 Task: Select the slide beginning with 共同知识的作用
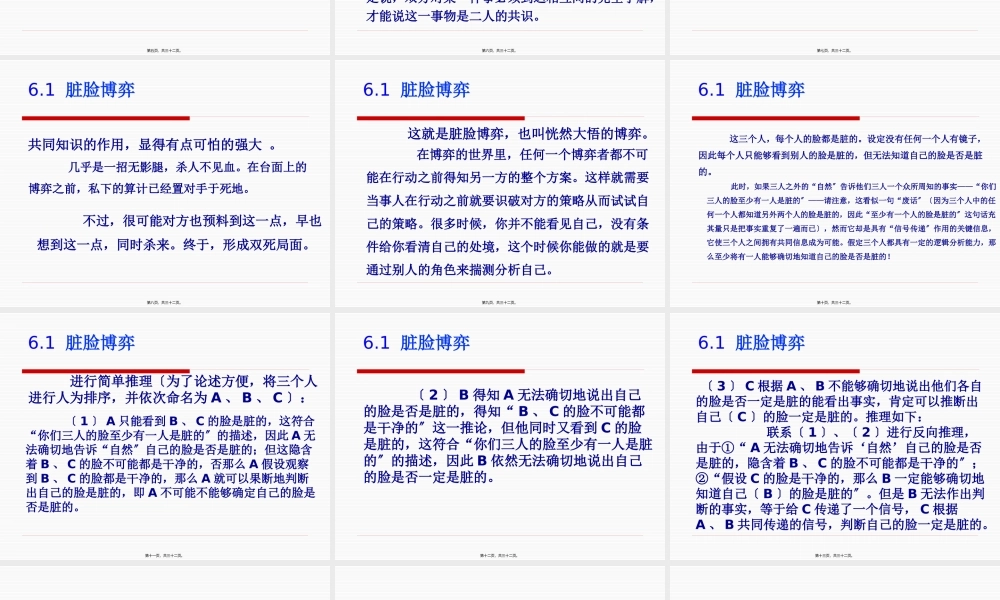click(164, 183)
